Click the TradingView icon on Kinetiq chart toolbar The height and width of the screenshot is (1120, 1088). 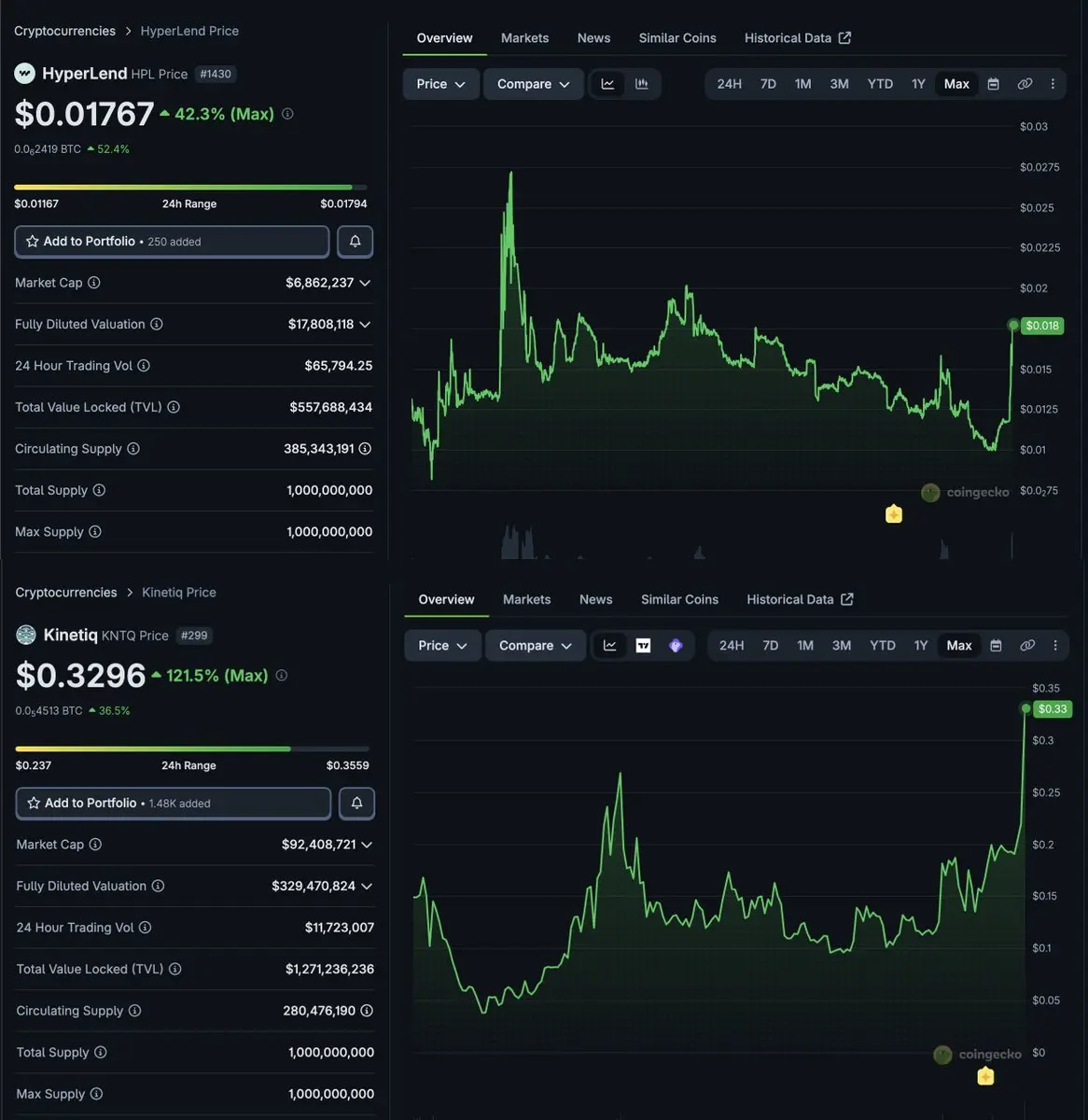coord(643,646)
